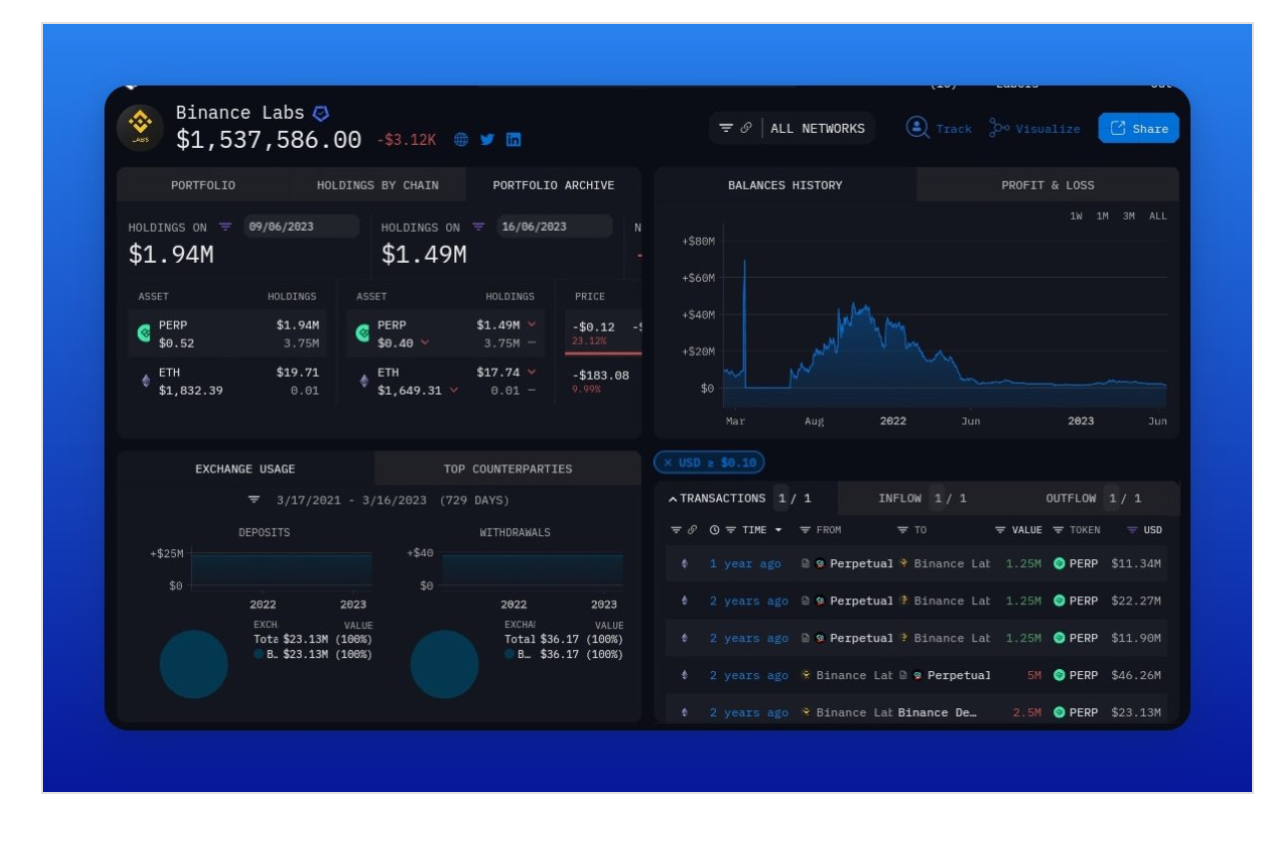Click the filter icon on TOKEN column
The height and width of the screenshot is (842, 1280).
point(1058,530)
